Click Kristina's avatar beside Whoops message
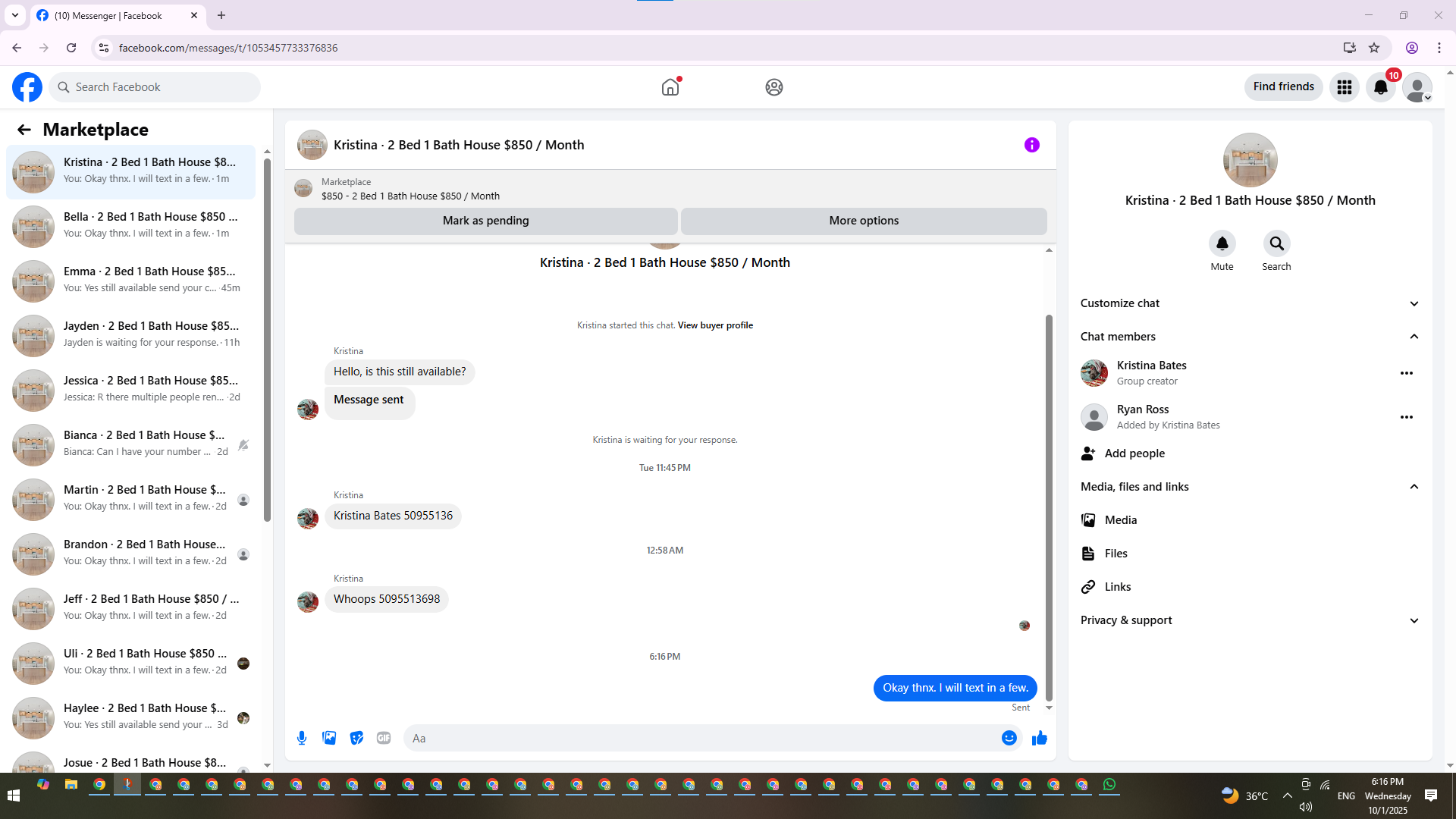This screenshot has width=1456, height=819. pyautogui.click(x=308, y=602)
